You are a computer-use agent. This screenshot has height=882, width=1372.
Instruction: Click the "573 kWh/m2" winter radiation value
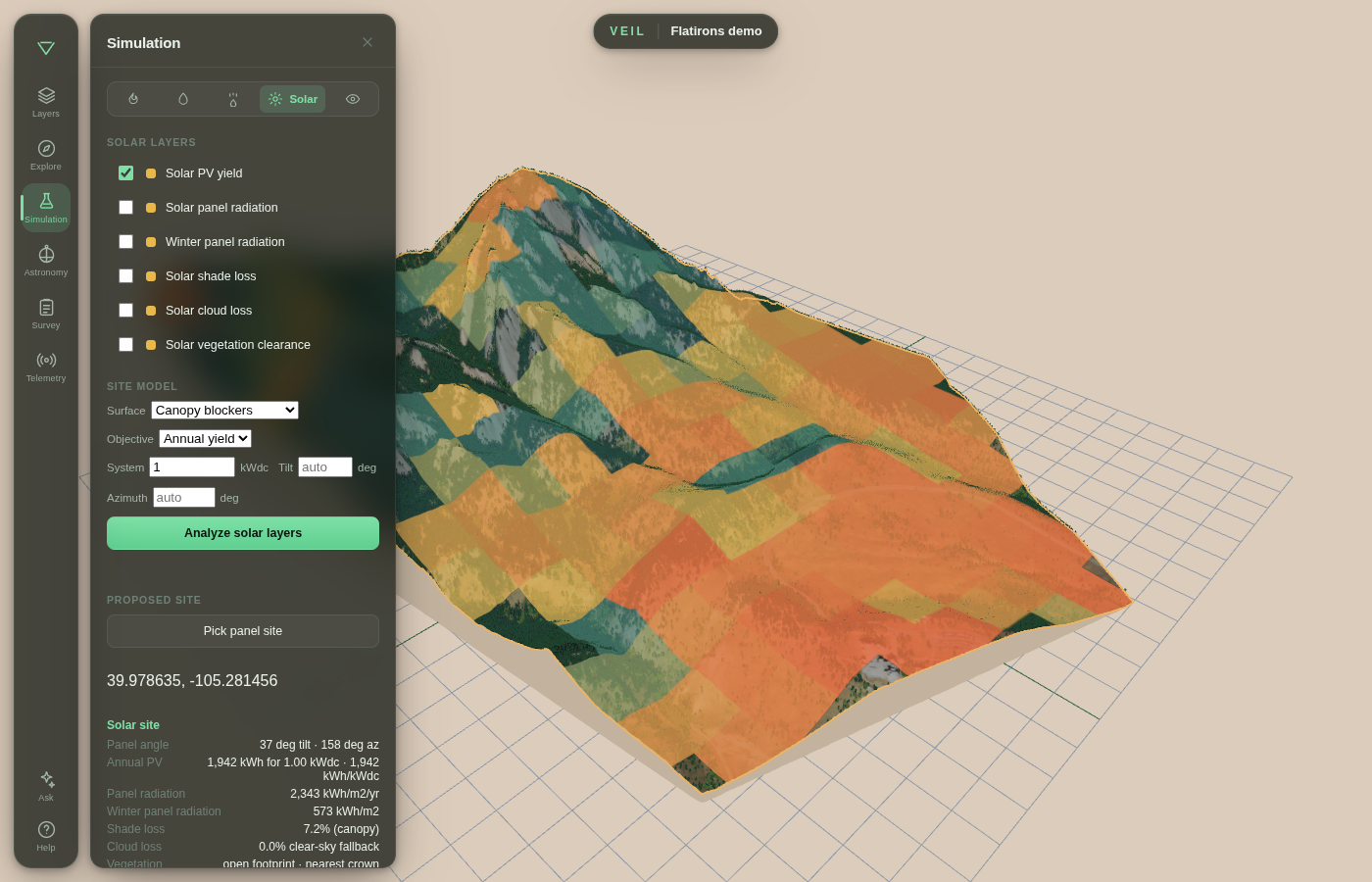346,811
